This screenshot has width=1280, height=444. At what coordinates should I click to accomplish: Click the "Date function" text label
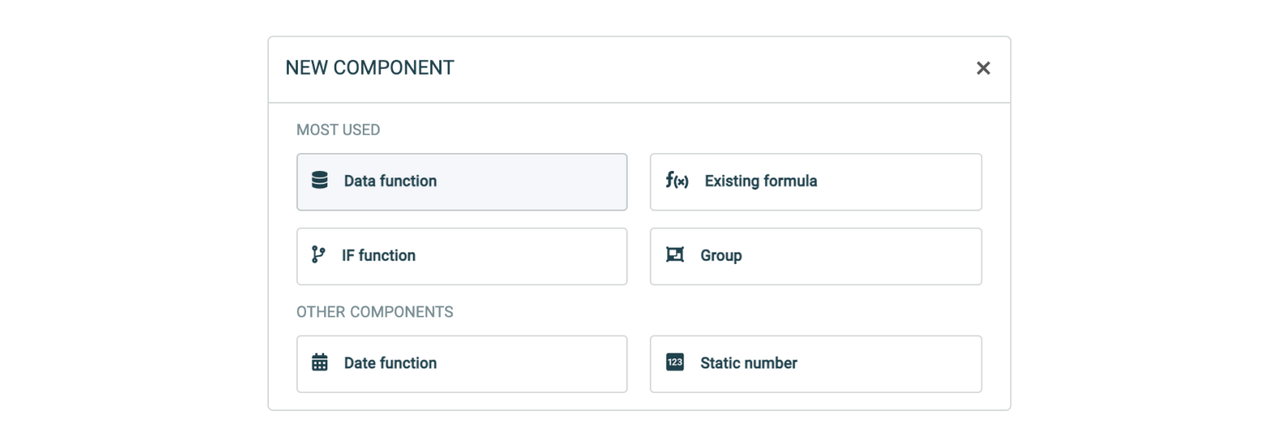coord(390,363)
